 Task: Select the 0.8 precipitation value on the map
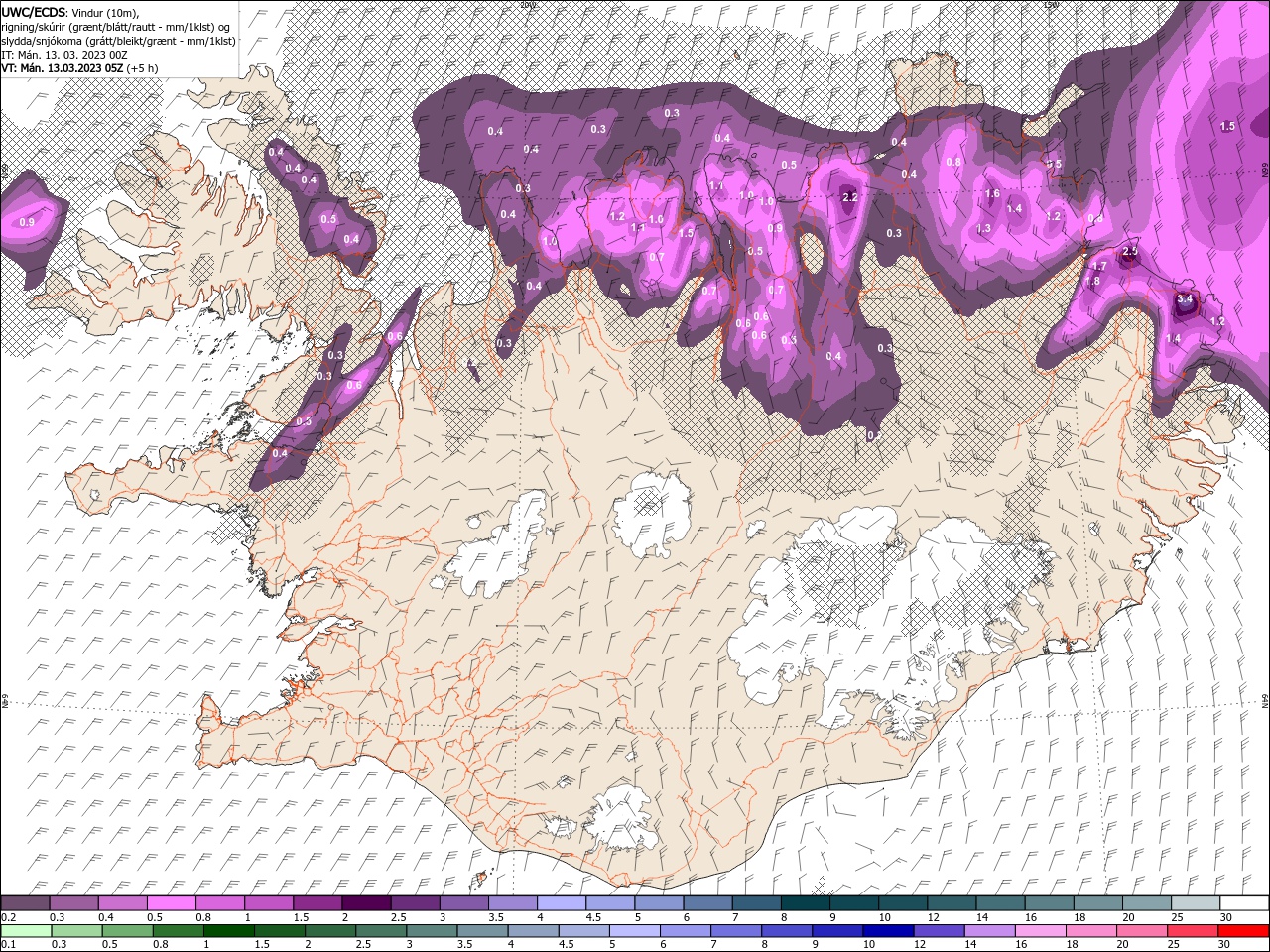click(x=953, y=162)
